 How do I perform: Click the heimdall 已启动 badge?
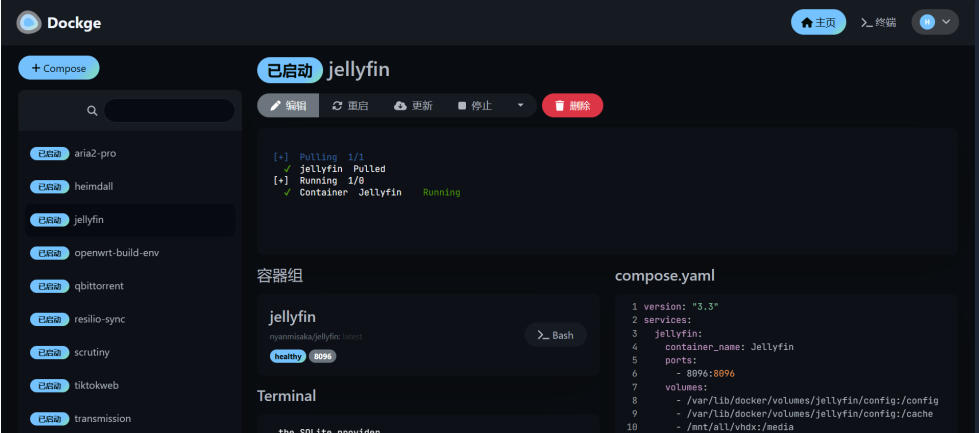tap(49, 187)
